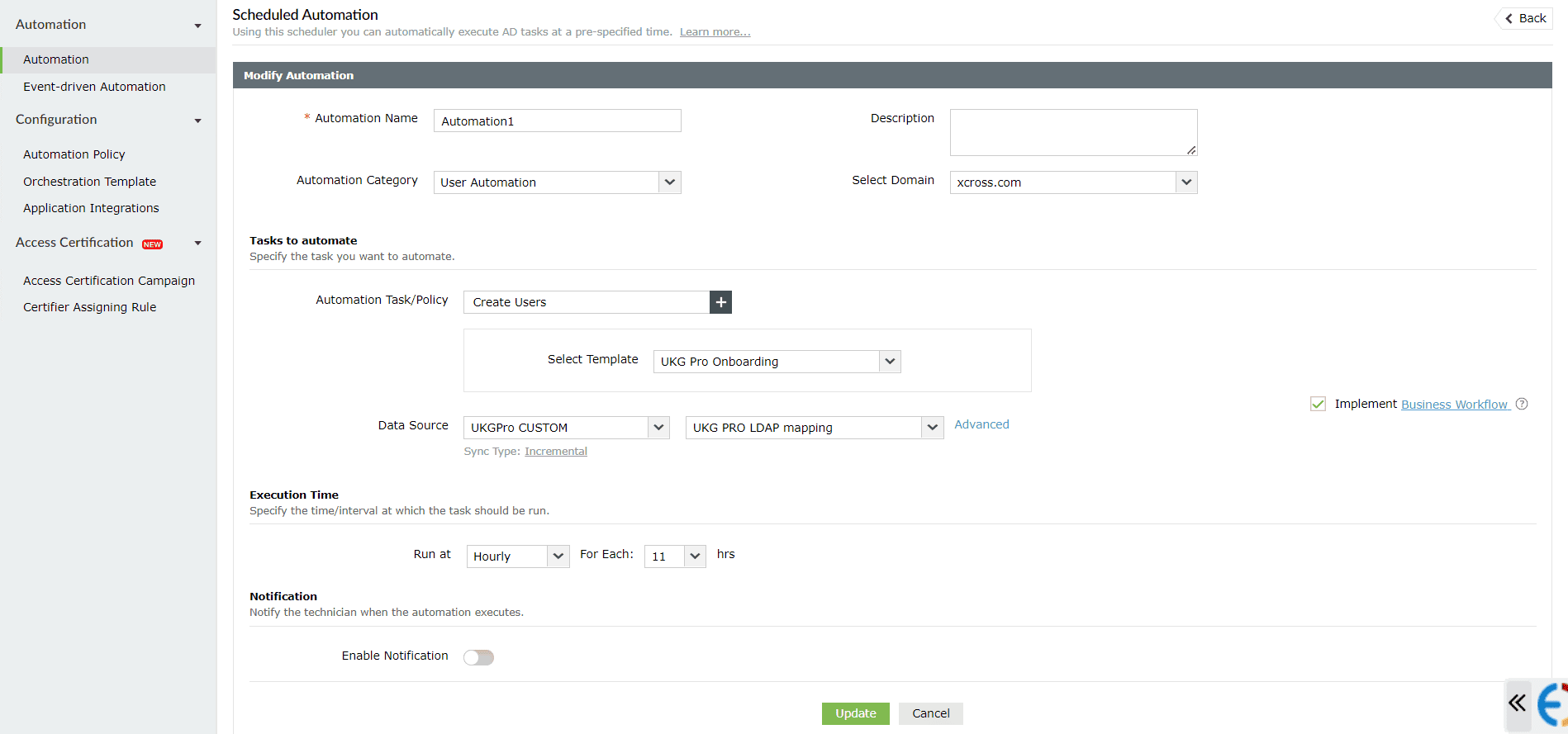Click into the Automation Name field
Screen dimensions: 1568x734
point(558,121)
